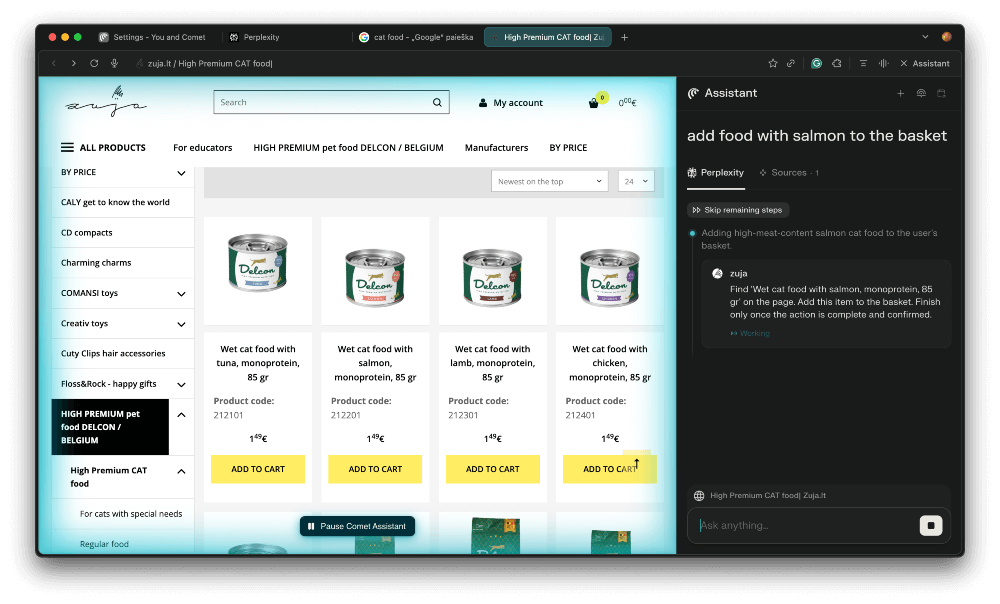Viewport: 1000px width, 604px height.
Task: Open the For educators menu
Action: (x=203, y=147)
